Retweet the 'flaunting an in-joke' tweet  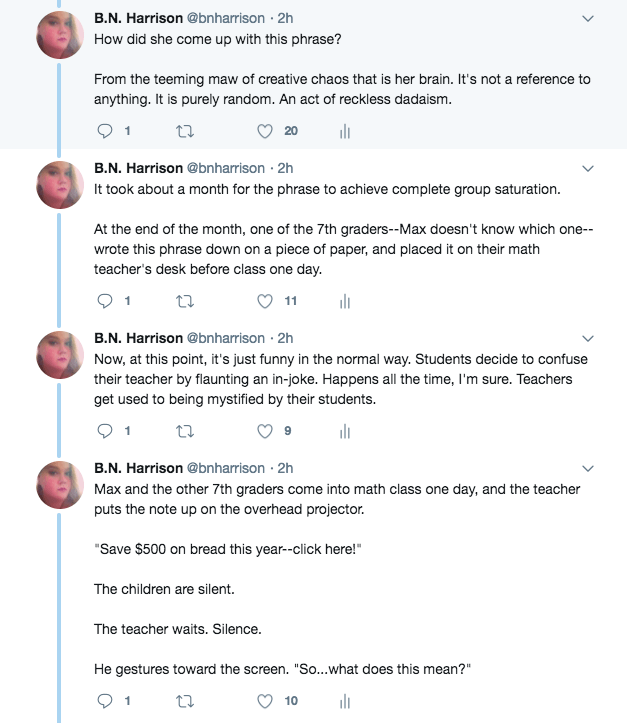[x=184, y=431]
